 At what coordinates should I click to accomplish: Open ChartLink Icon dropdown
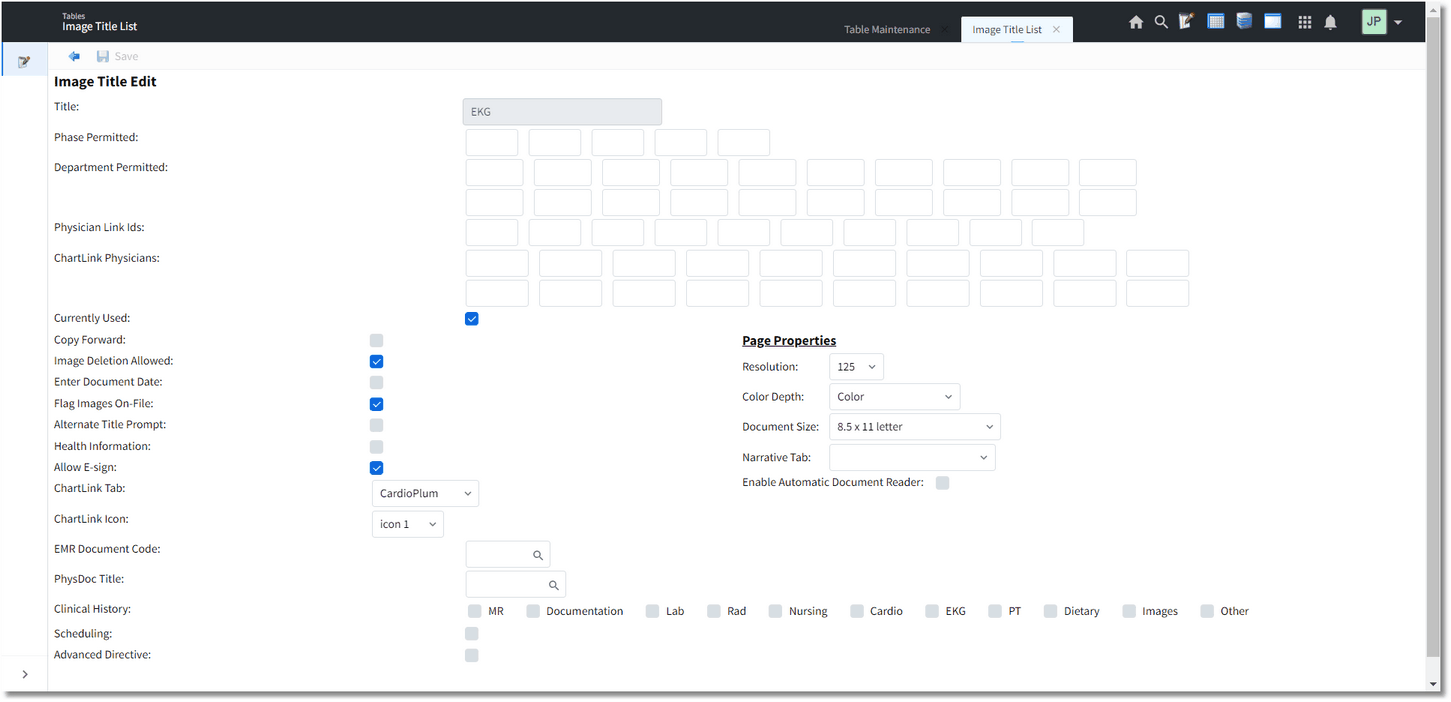408,524
